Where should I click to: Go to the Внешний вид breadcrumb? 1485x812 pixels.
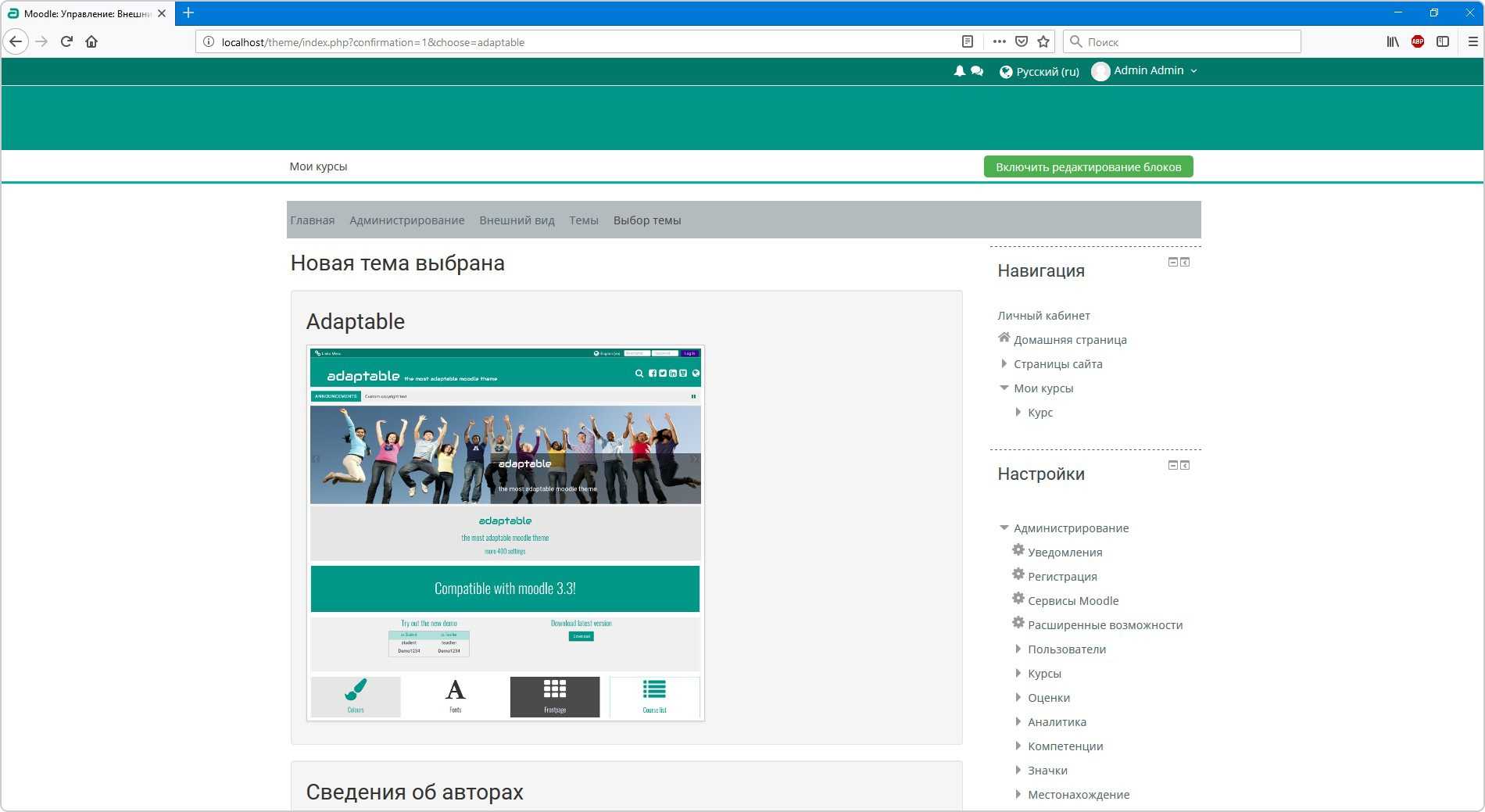517,220
